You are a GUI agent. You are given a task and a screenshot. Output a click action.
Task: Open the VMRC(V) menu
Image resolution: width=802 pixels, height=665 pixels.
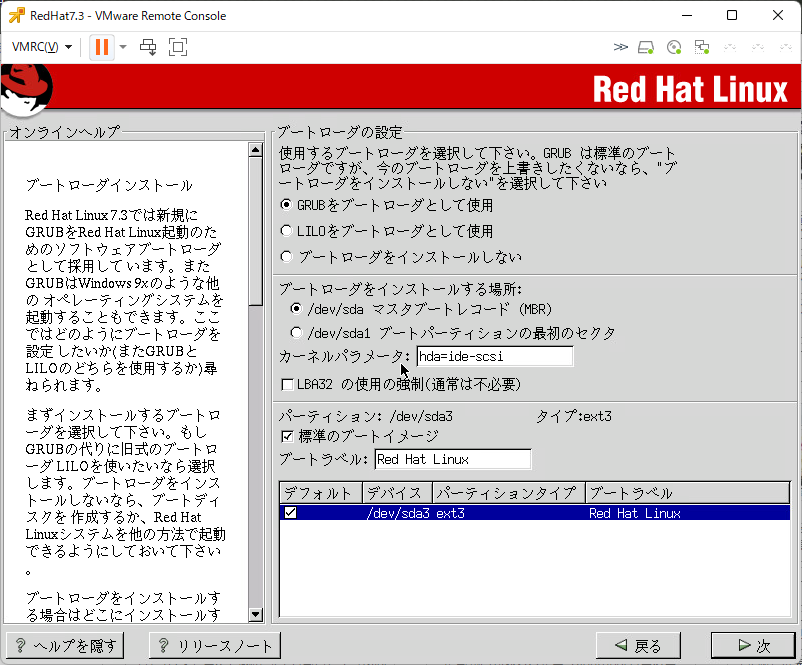(42, 47)
